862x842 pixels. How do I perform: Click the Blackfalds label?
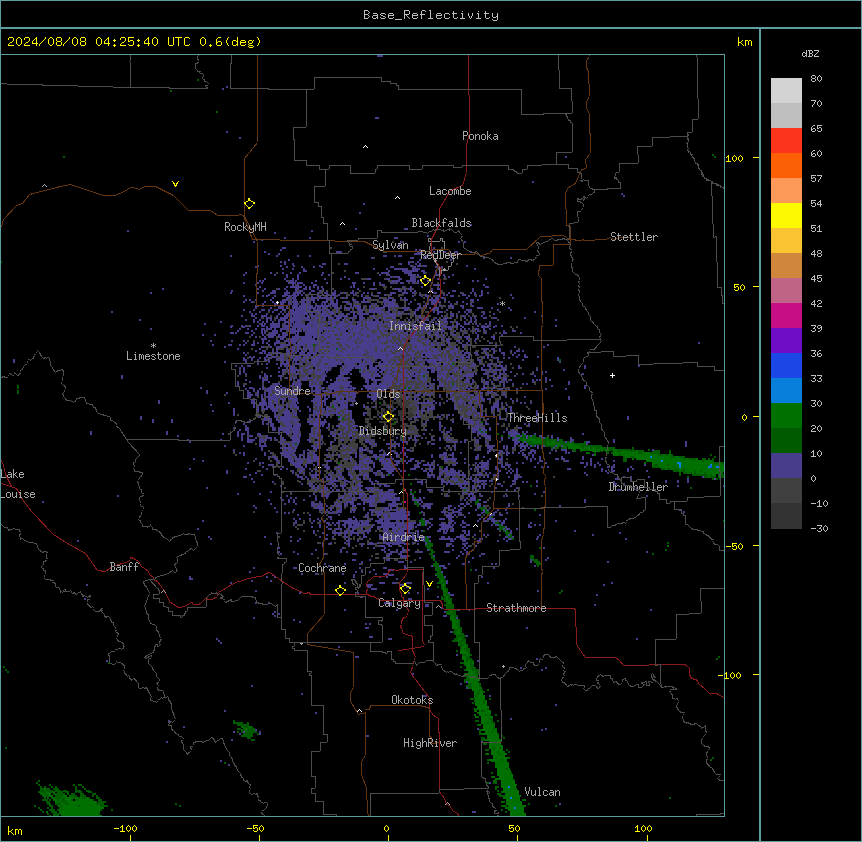point(441,223)
